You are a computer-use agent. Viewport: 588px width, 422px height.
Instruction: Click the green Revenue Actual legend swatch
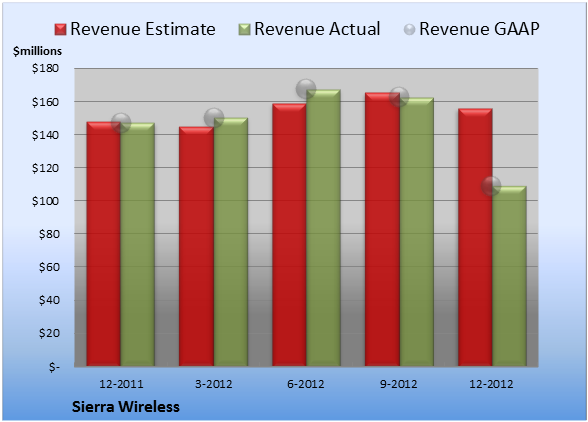tap(244, 30)
